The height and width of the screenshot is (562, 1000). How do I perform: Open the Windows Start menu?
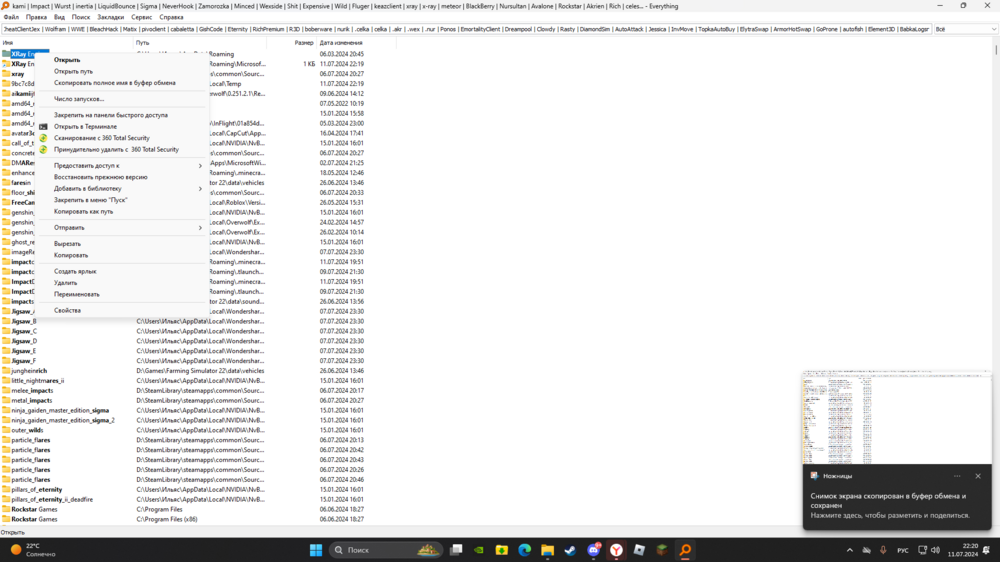click(x=316, y=550)
